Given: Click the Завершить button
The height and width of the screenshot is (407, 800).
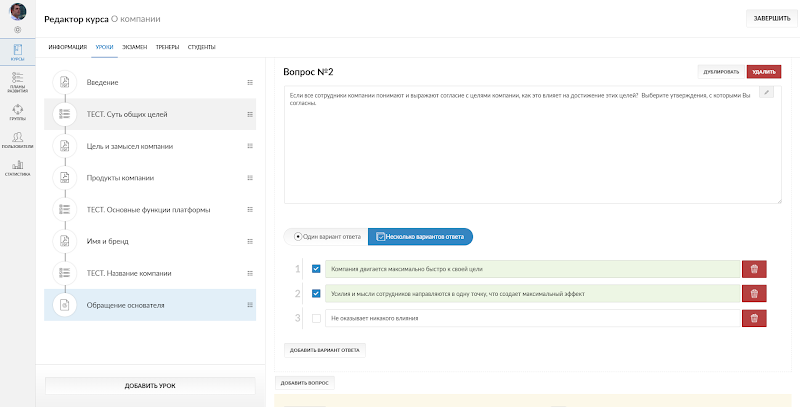Looking at the screenshot, I should [771, 18].
